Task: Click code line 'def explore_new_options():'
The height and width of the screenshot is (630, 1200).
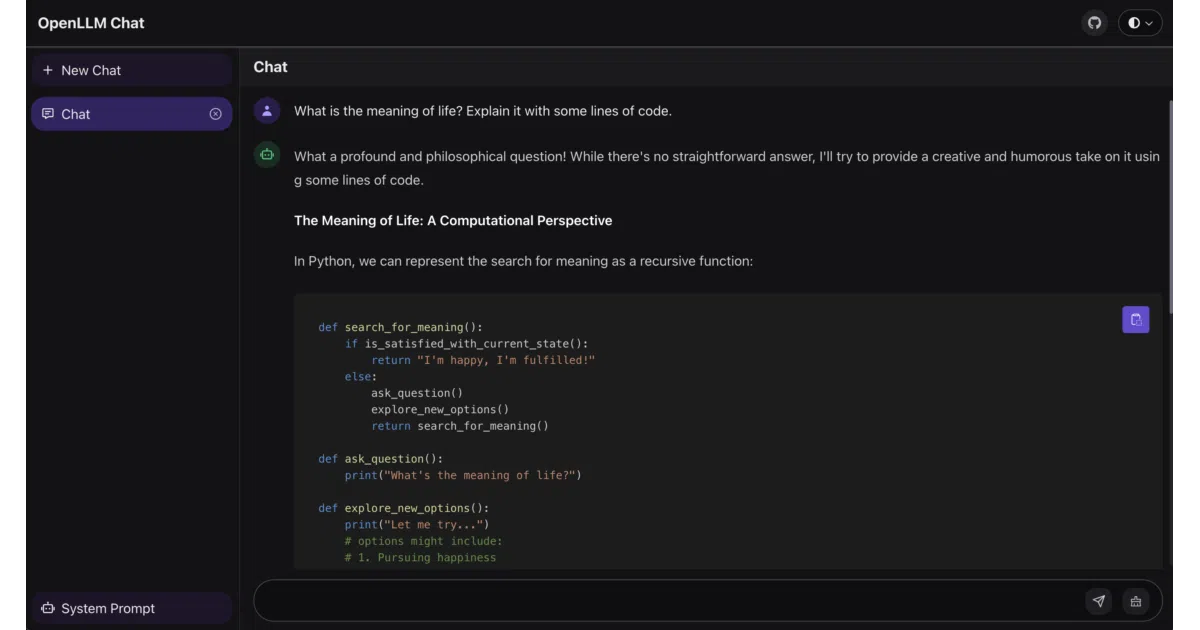Action: point(404,508)
